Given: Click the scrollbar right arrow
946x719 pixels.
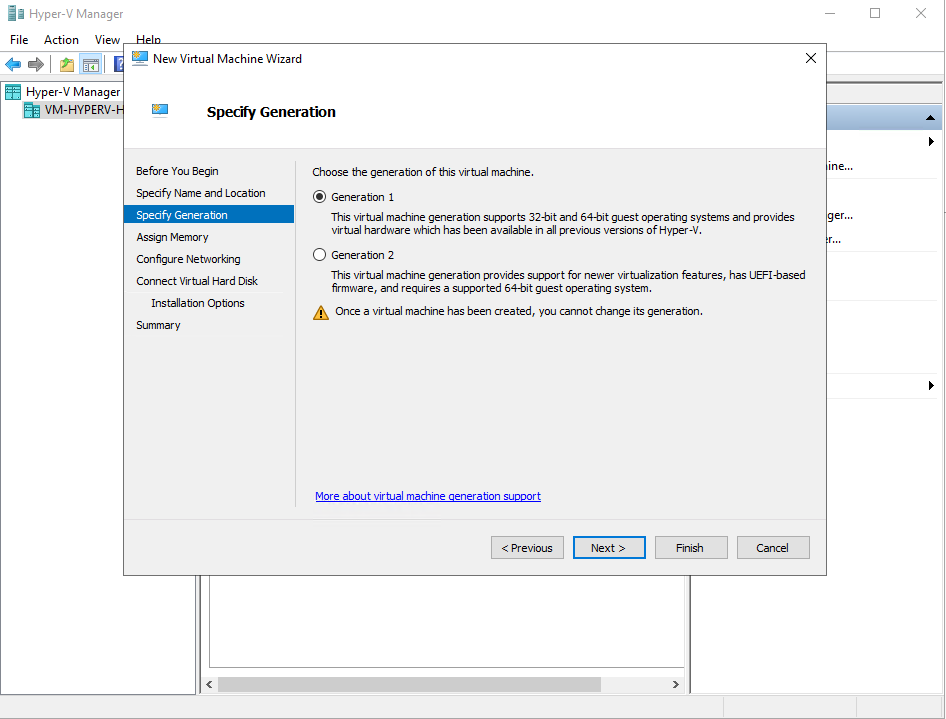Looking at the screenshot, I should (x=676, y=684).
